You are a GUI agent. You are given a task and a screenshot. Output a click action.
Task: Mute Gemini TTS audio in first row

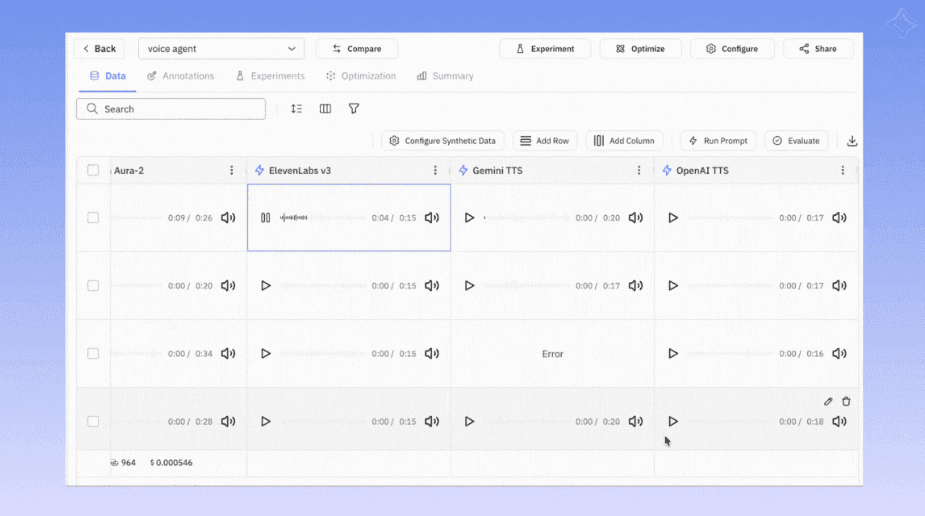point(635,218)
